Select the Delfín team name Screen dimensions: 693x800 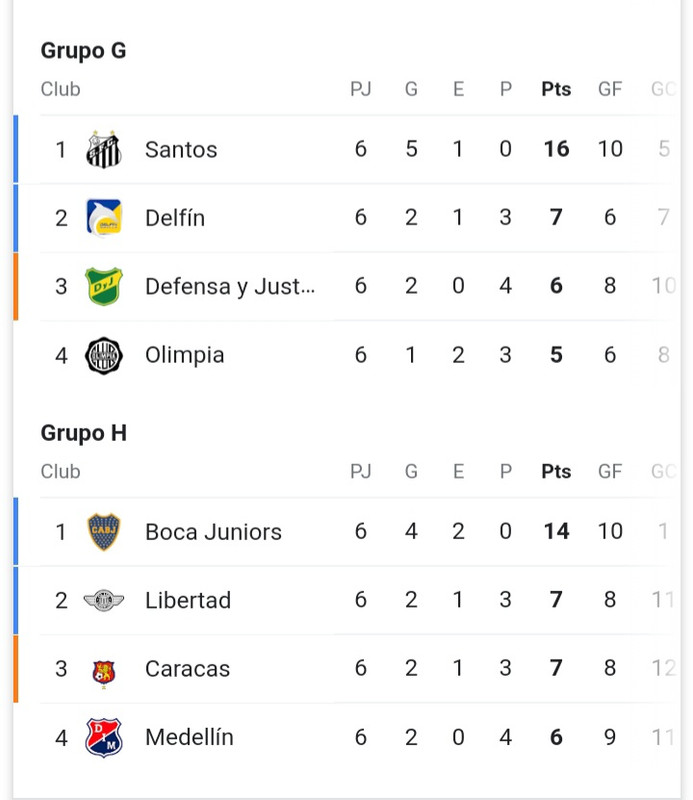pyautogui.click(x=175, y=218)
